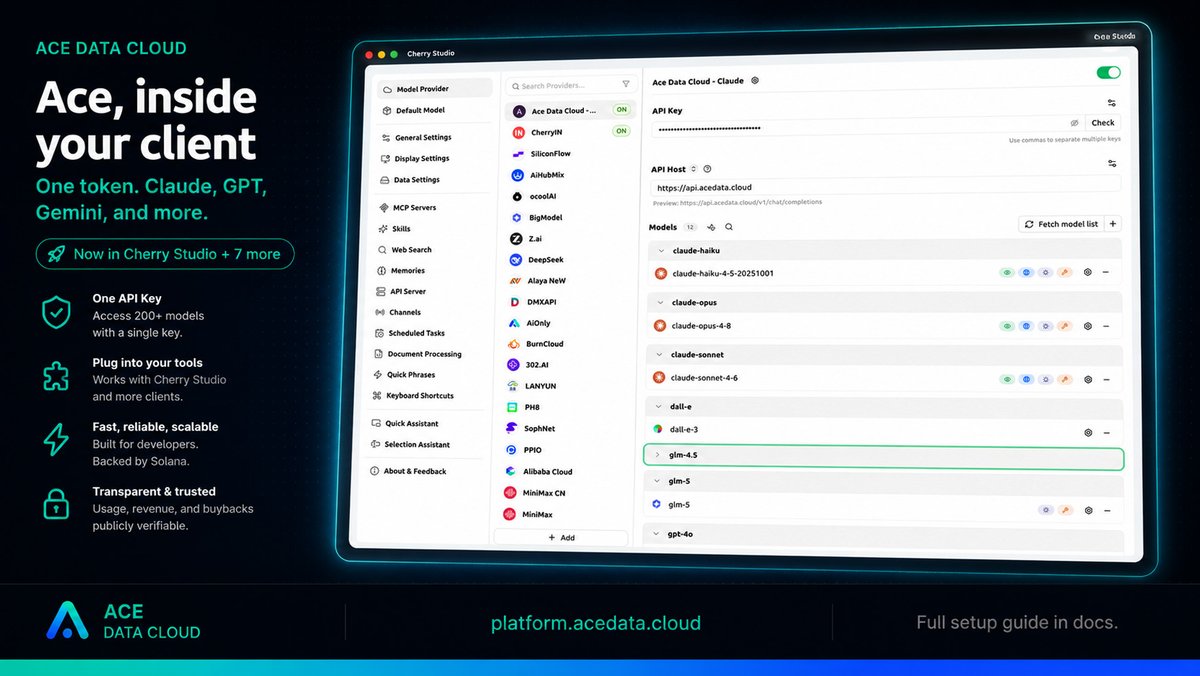Click the search icon in Models header
1200x676 pixels.
coord(729,227)
